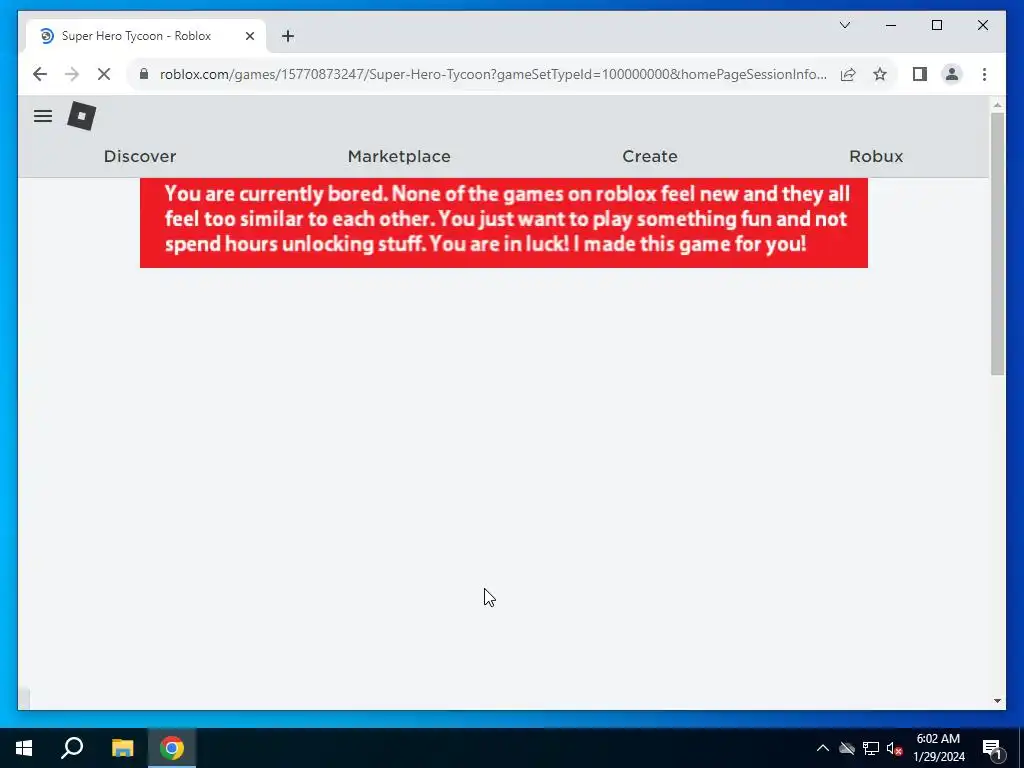Image resolution: width=1024 pixels, height=768 pixels.
Task: Share this page via the share icon
Action: (848, 74)
